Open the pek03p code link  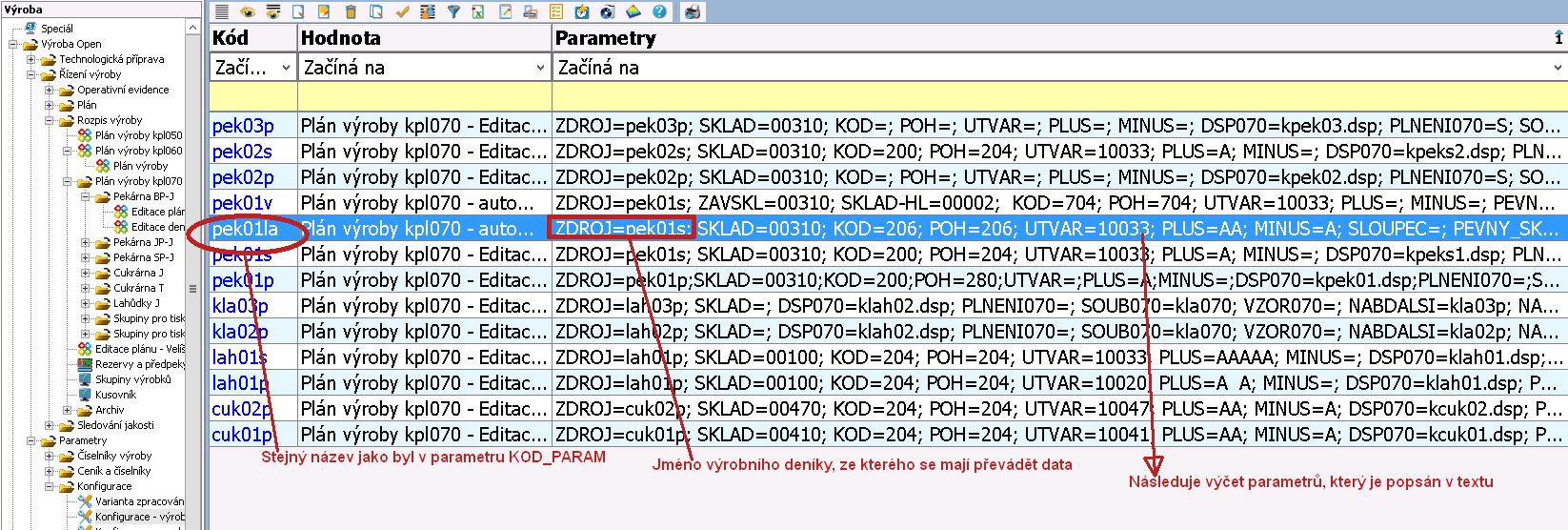pos(243,126)
